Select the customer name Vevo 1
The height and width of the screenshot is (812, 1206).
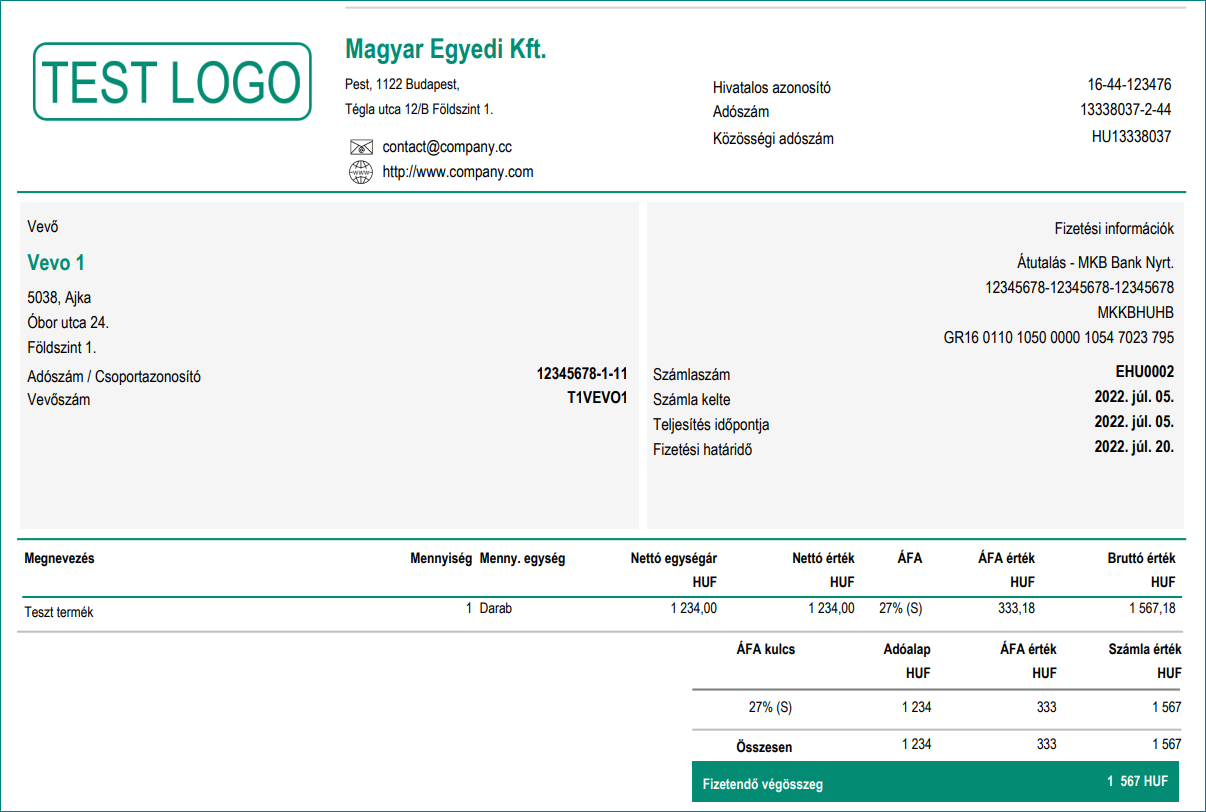tap(56, 263)
